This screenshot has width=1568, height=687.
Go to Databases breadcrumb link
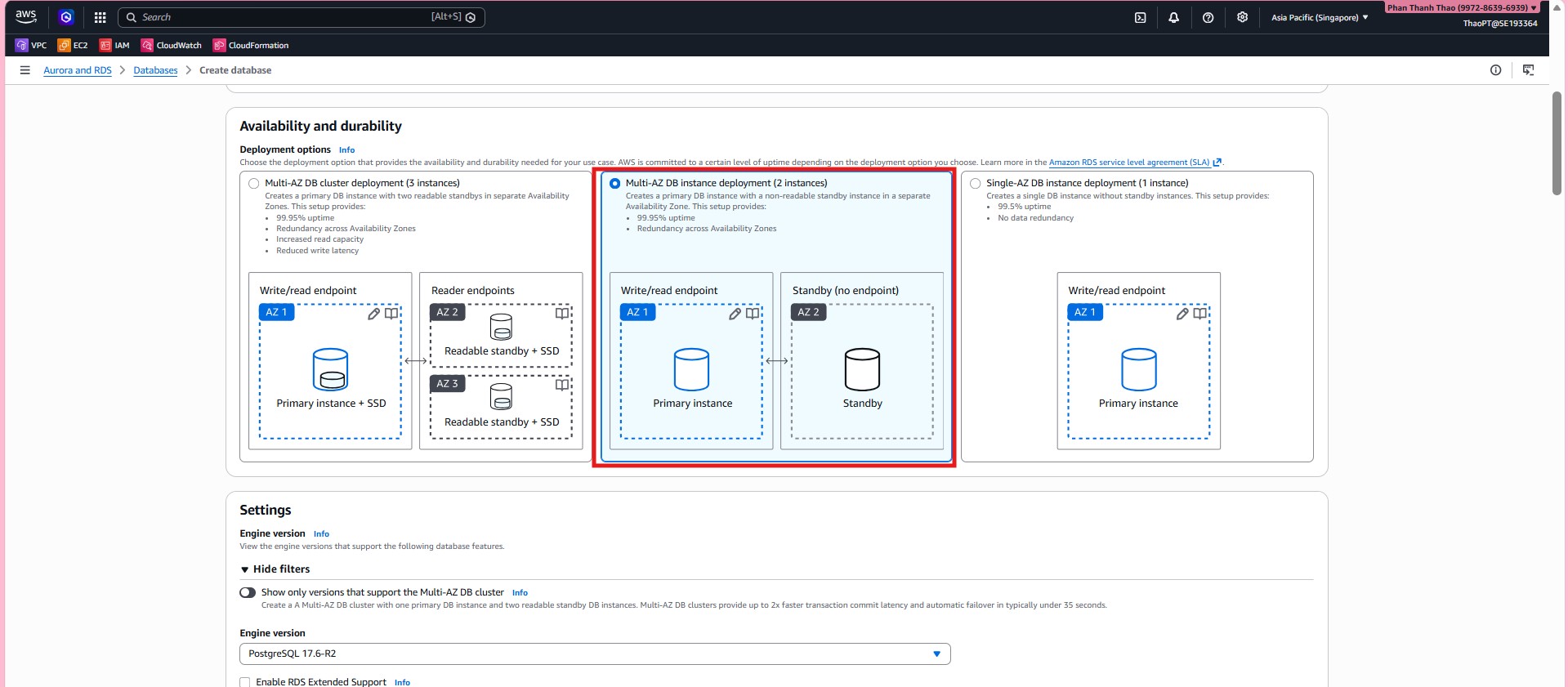(155, 70)
